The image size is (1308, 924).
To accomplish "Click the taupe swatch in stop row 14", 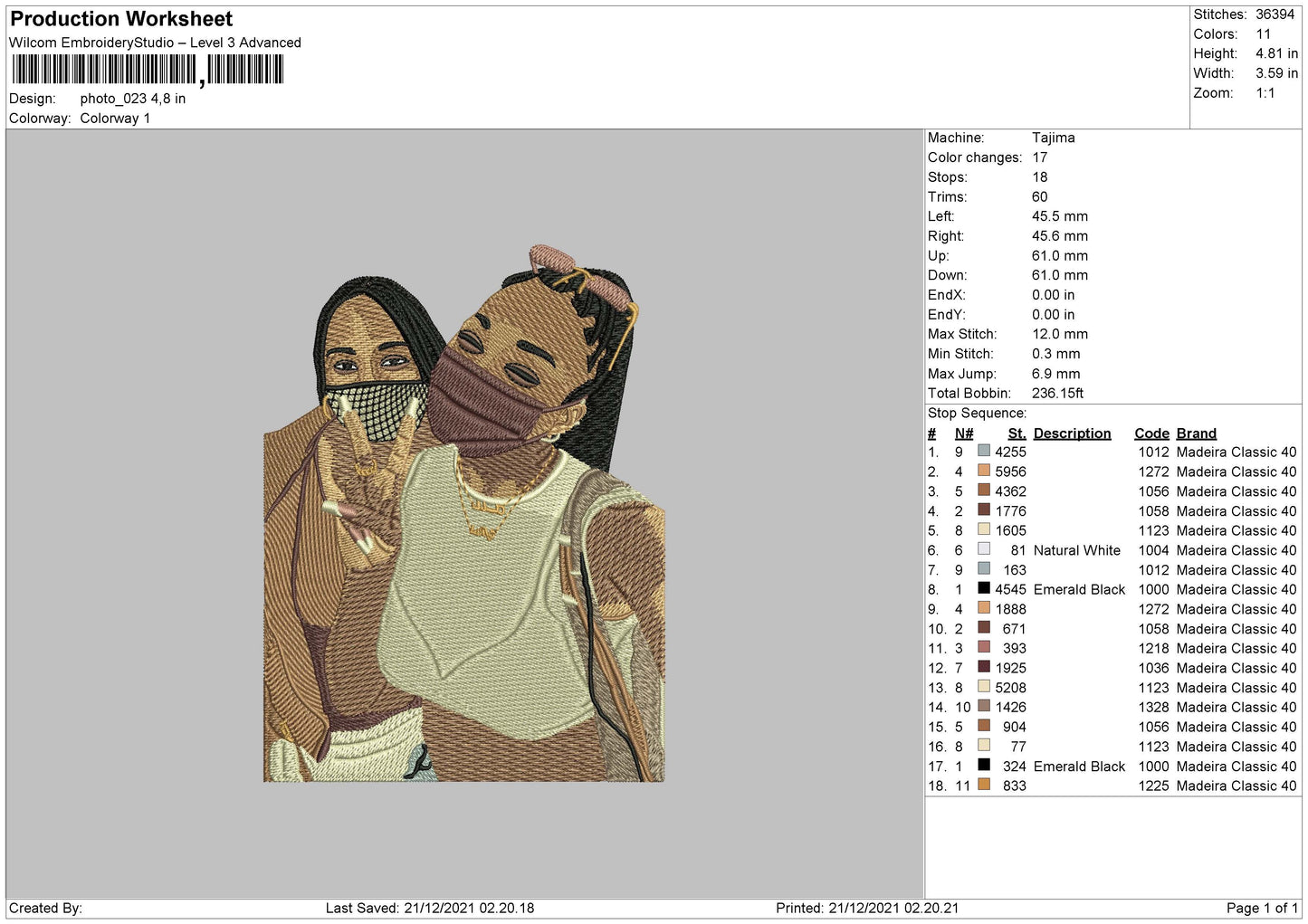I will coord(984,706).
